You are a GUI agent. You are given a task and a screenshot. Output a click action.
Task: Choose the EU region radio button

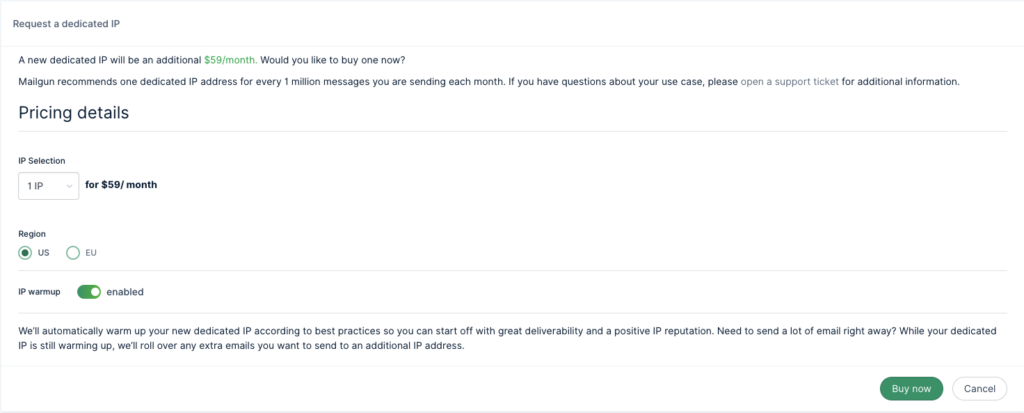[x=73, y=253]
